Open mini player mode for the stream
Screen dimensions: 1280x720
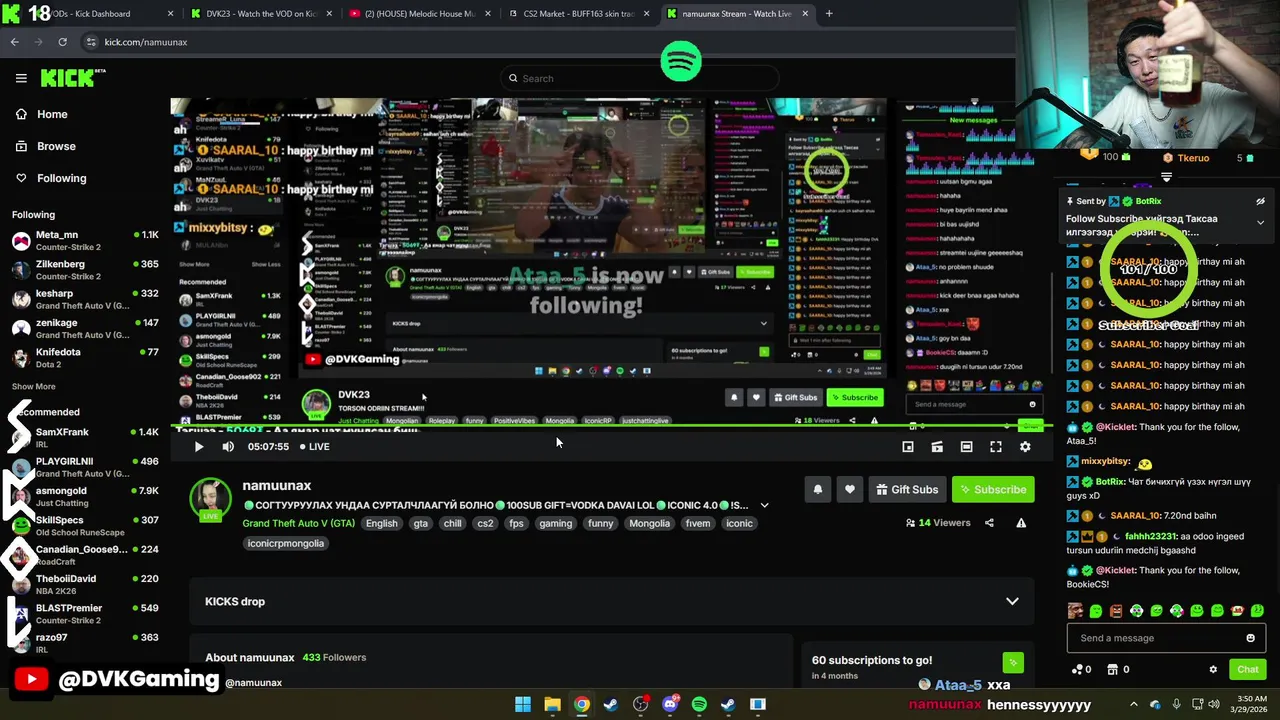908,447
